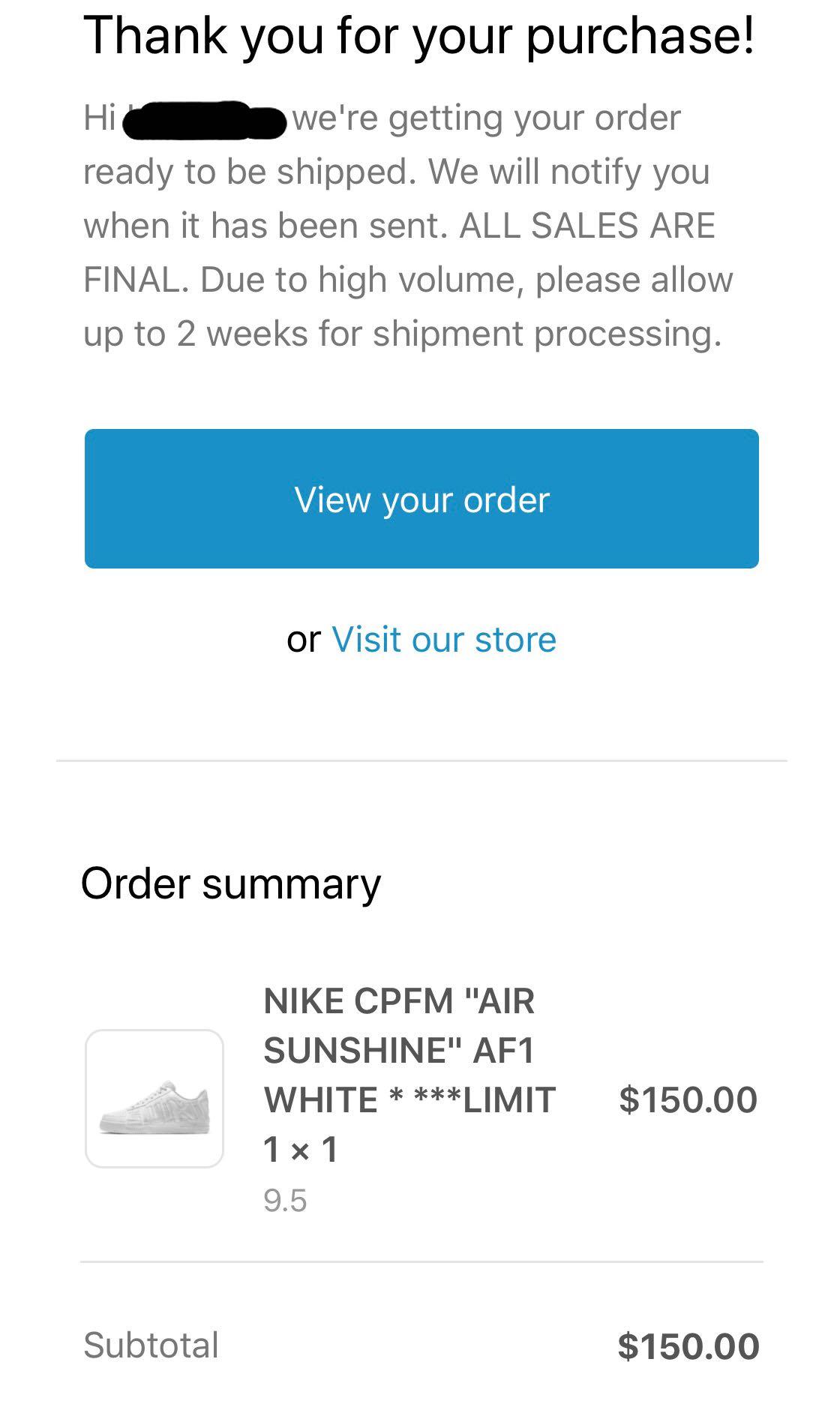Screen dimensions: 840x1401
Task: Click the bold $150.00 subtotal amount
Action: click(x=688, y=1346)
